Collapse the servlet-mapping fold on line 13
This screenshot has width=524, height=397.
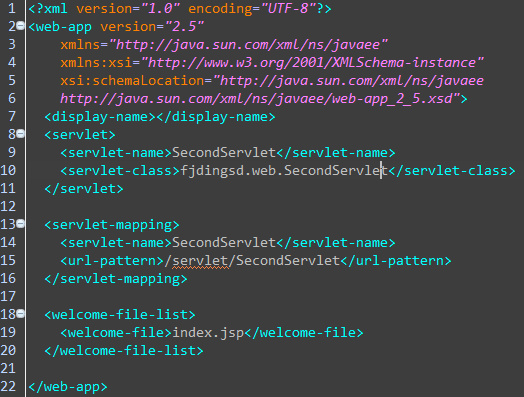(x=21, y=224)
